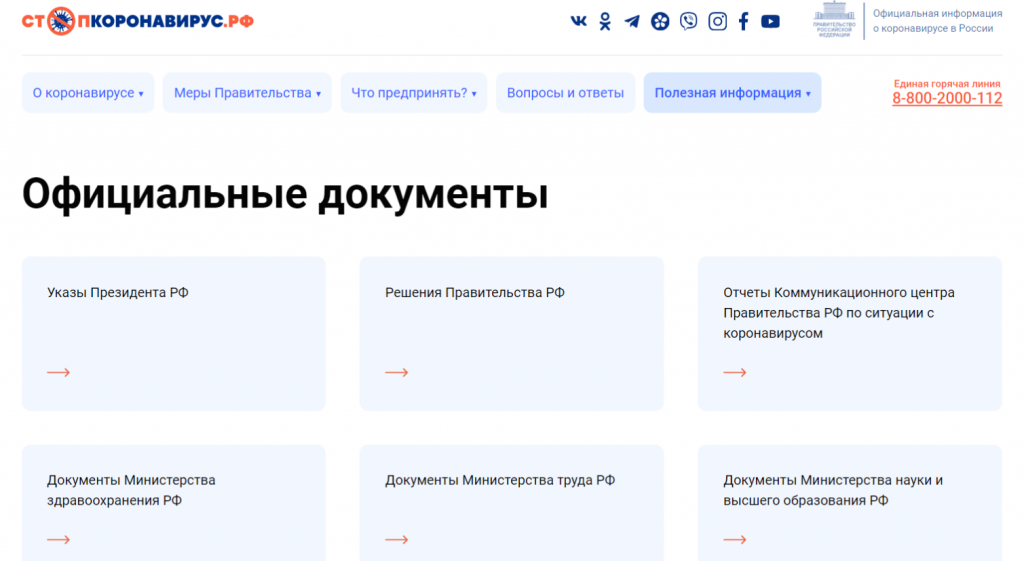Click the СТОПКОРОНАВИРУС.РФ site logo
This screenshot has width=1024, height=561.
tap(138, 20)
